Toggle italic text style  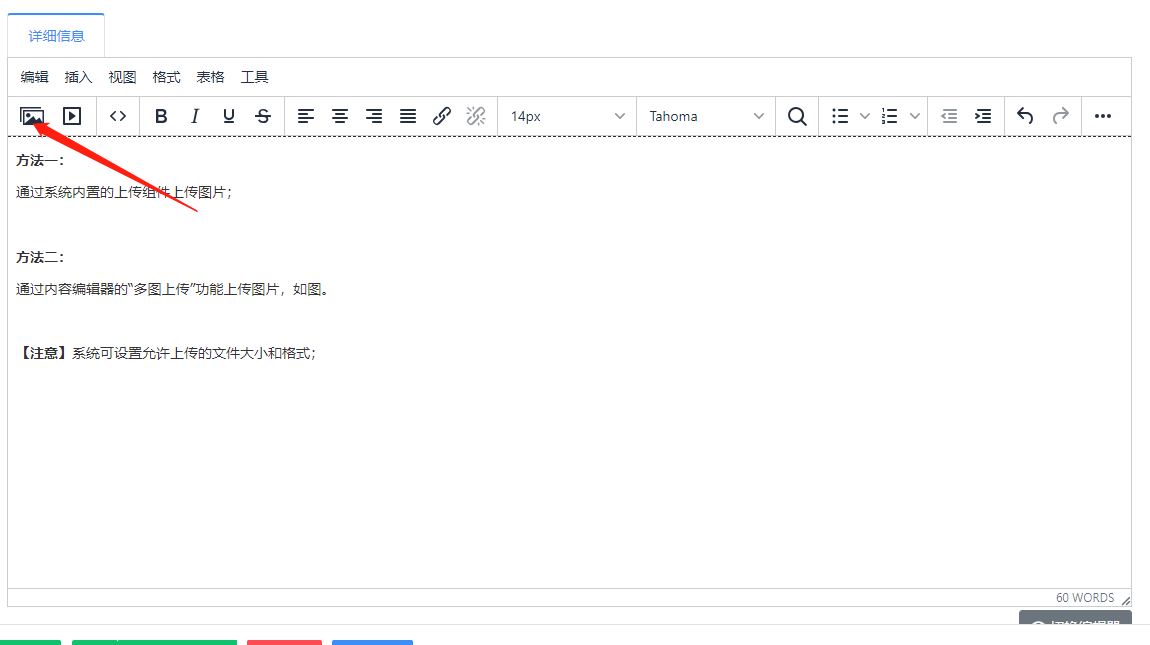point(195,116)
